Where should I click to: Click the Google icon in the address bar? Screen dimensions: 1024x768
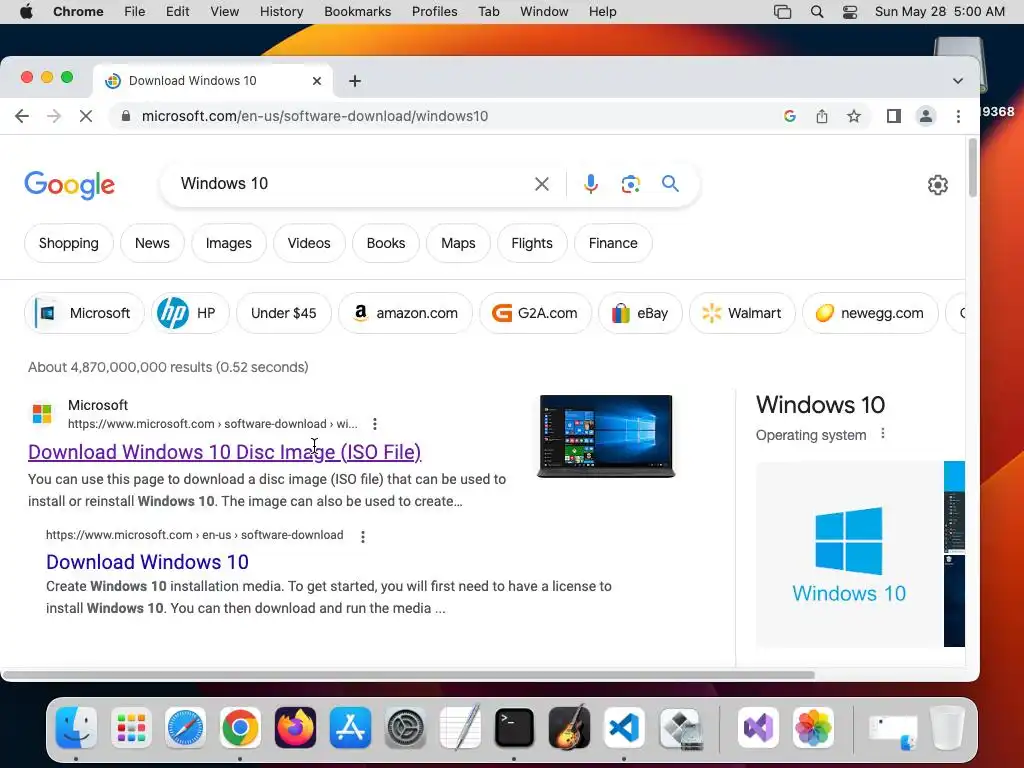click(x=790, y=116)
